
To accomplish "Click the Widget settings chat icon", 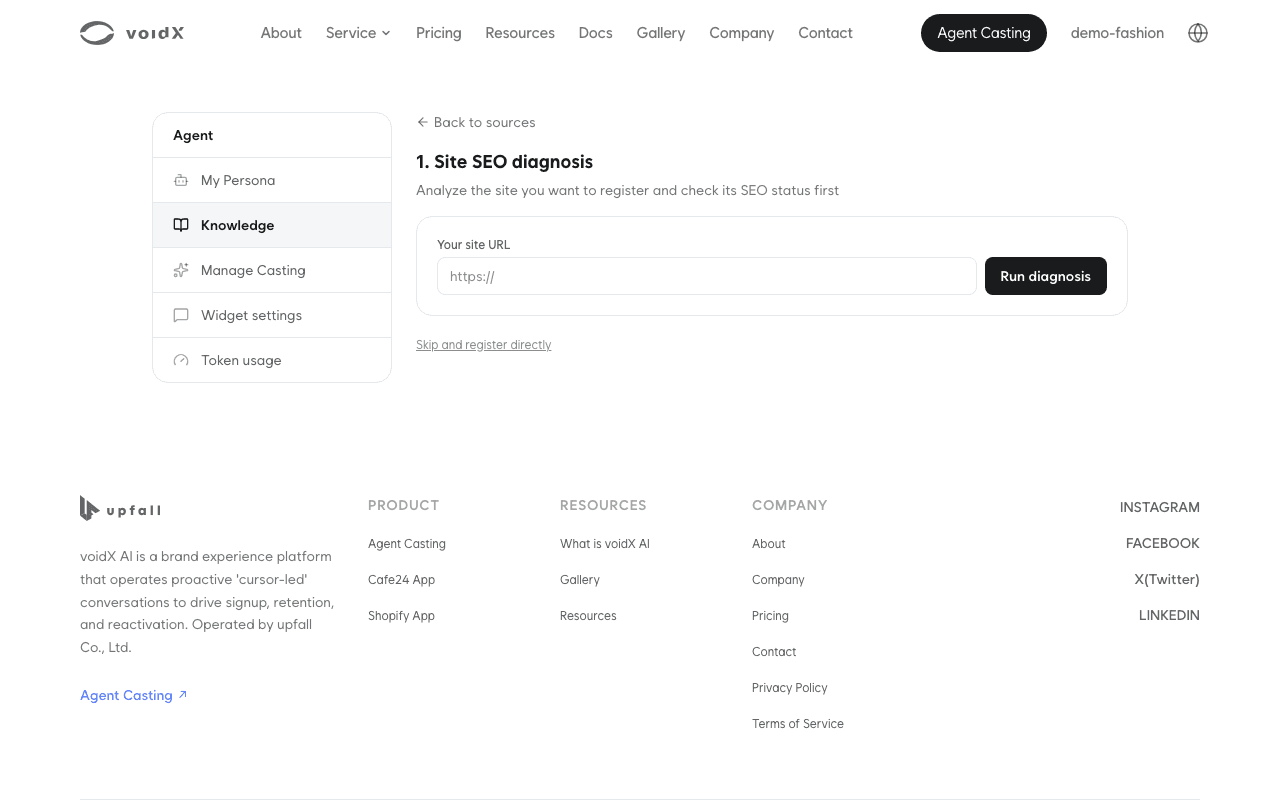I will click(x=181, y=315).
